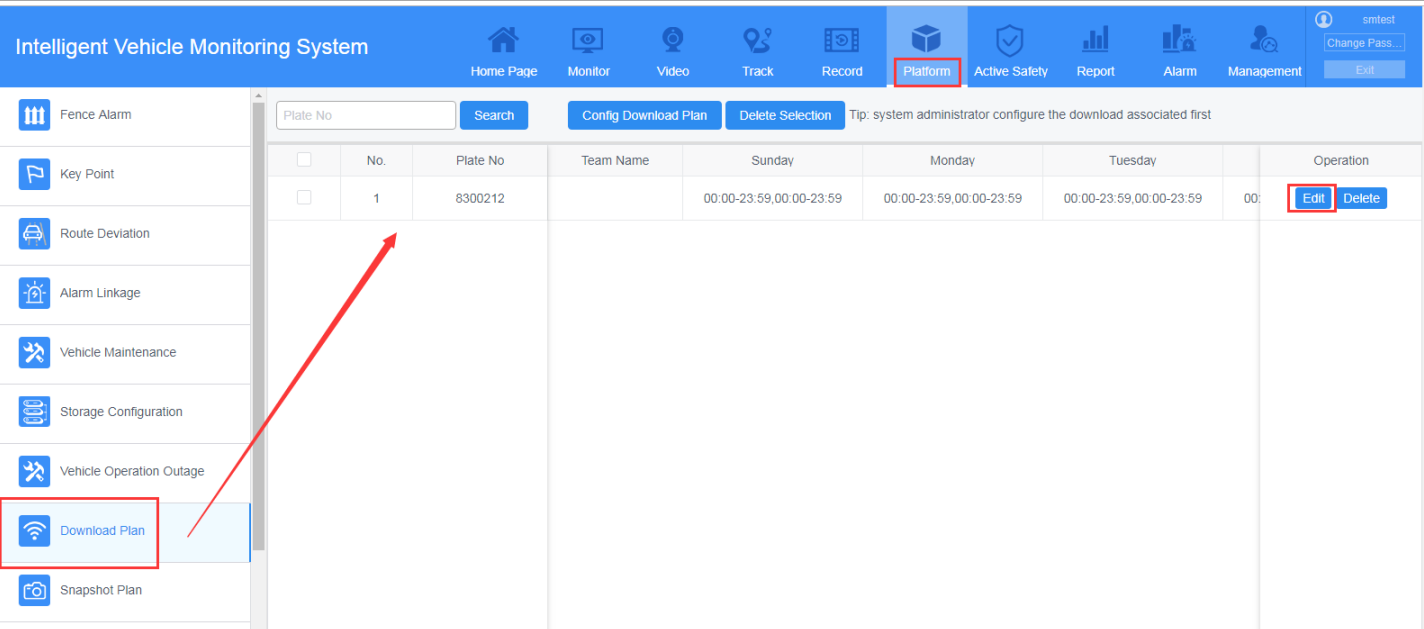Image resolution: width=1424 pixels, height=629 pixels.
Task: Click the Management user icon
Action: click(x=1264, y=40)
